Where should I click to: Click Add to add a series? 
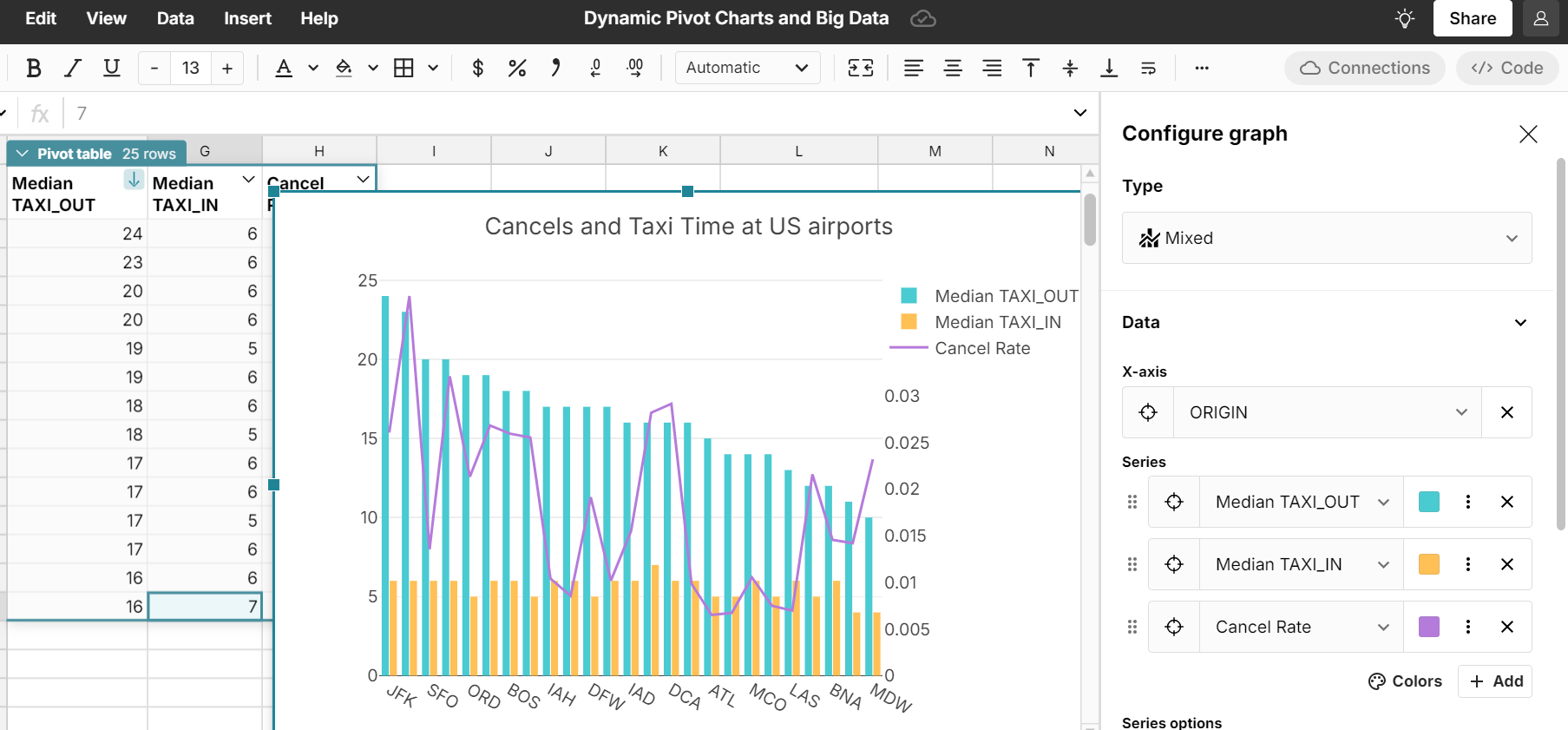pos(1496,681)
